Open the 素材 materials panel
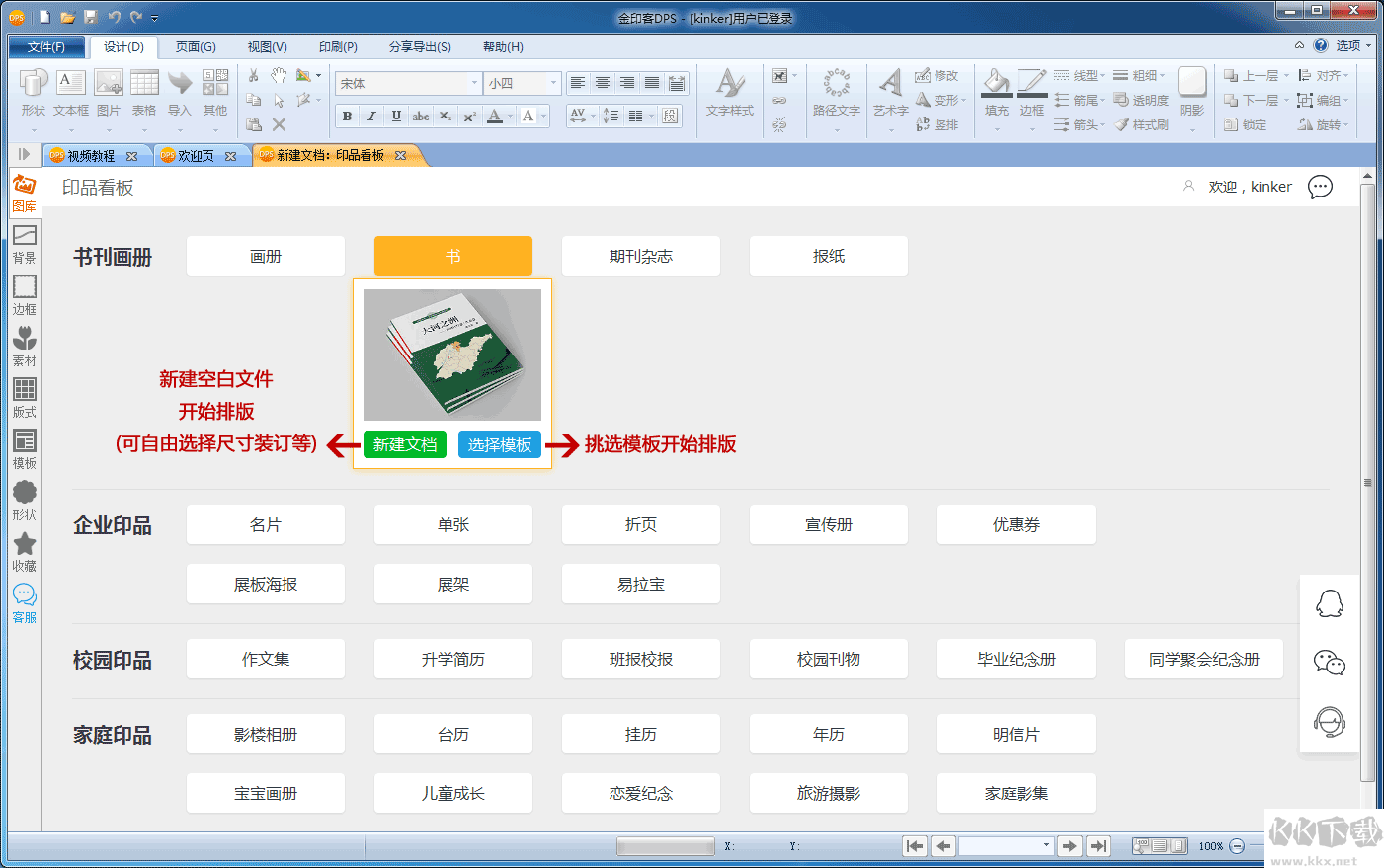The width and height of the screenshot is (1384, 868). tap(25, 347)
